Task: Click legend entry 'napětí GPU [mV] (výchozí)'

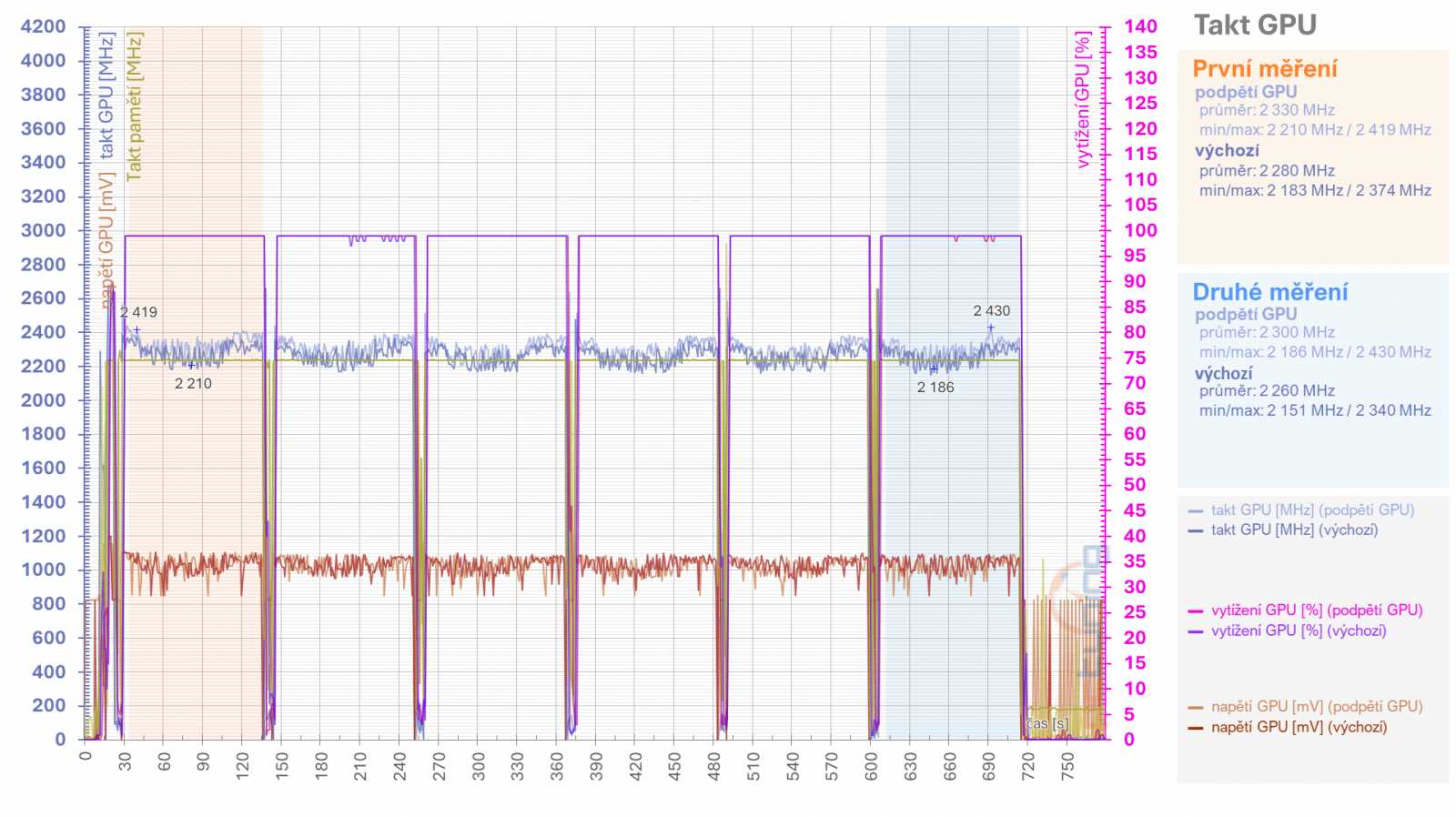Action: click(x=1299, y=727)
